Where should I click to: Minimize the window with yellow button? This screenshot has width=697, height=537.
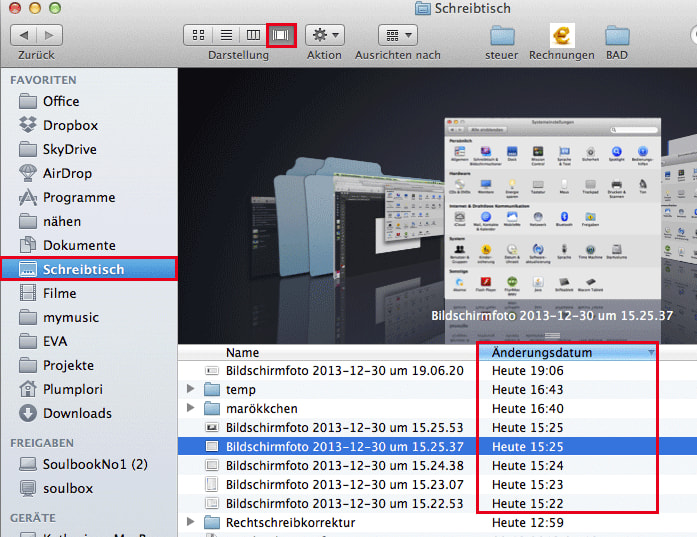tap(35, 8)
